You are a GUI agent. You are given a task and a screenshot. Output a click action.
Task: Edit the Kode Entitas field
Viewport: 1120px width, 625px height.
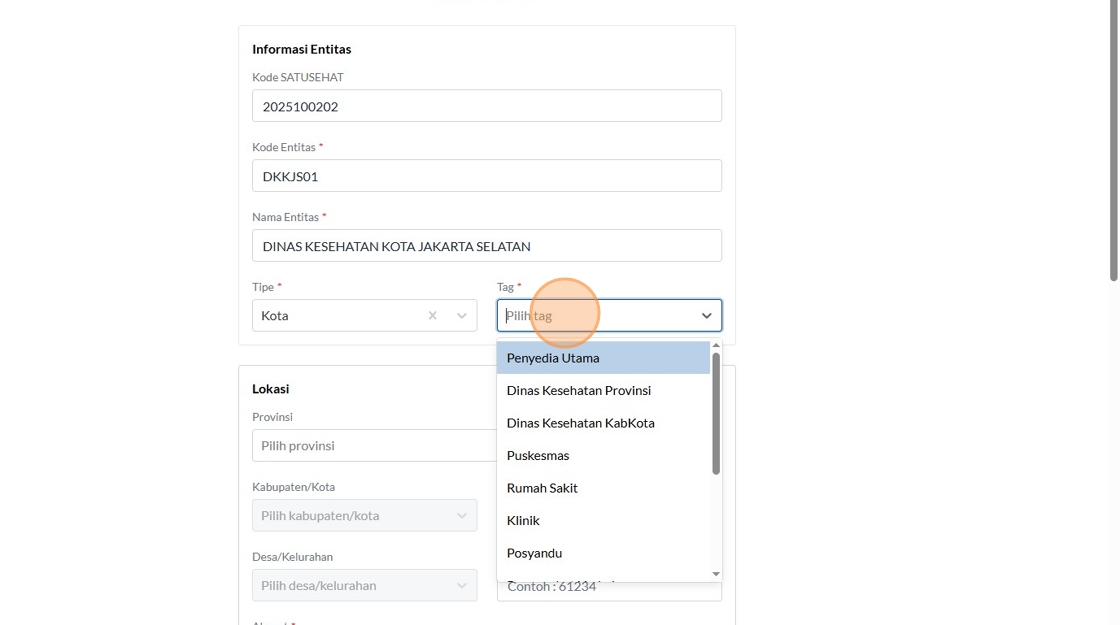tap(486, 176)
